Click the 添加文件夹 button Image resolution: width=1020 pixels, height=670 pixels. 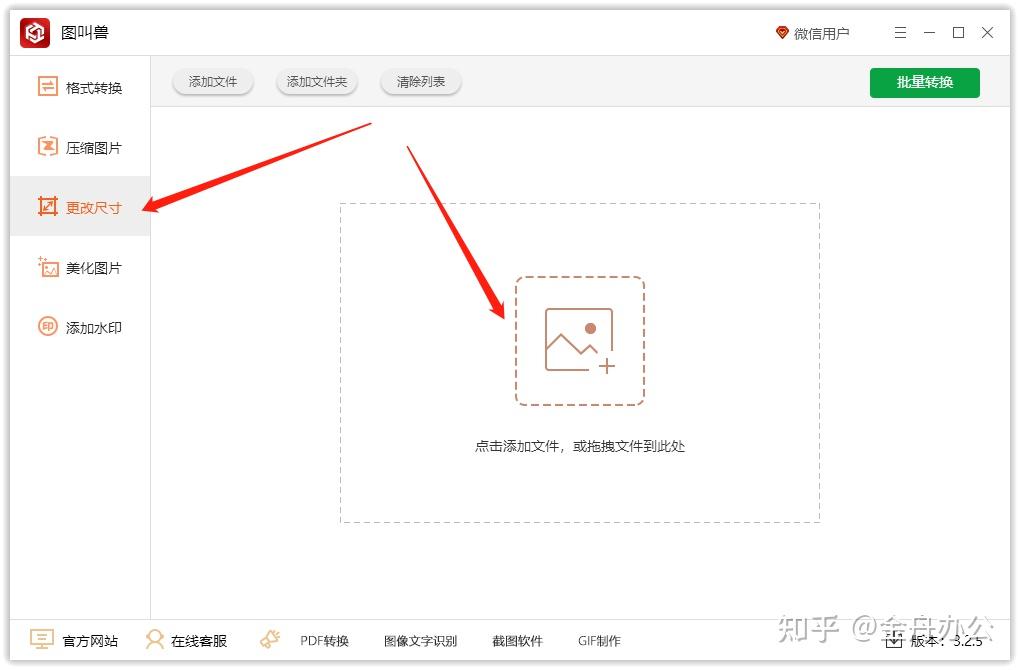[316, 82]
